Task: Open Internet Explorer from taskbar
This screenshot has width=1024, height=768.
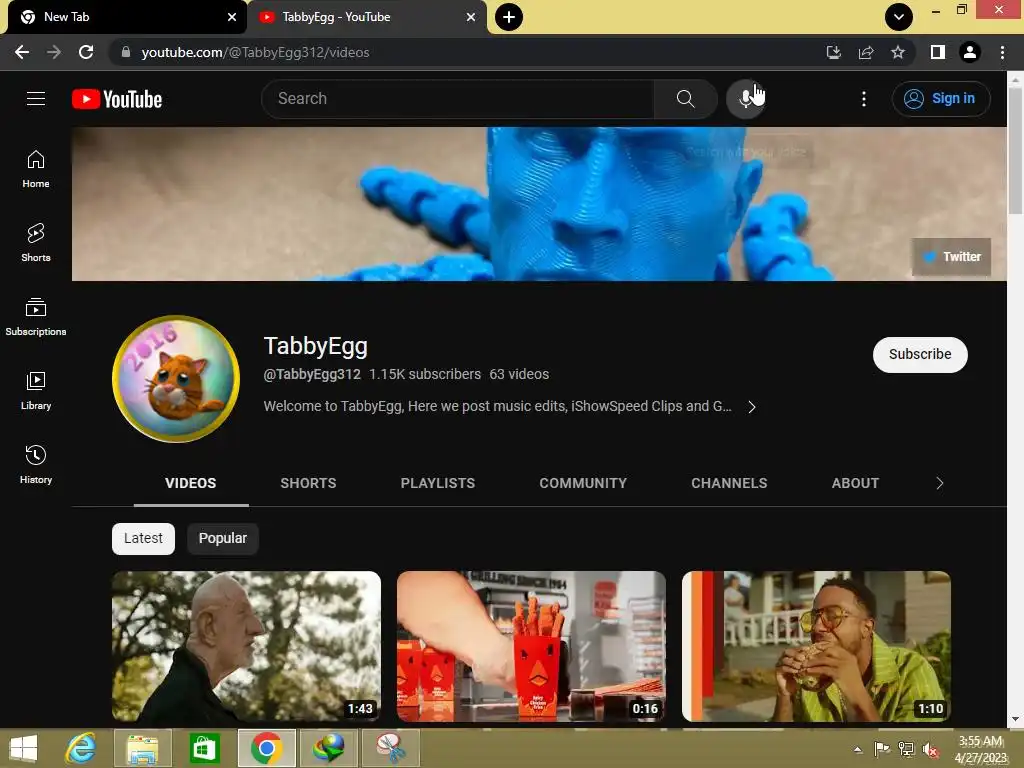Action: click(x=81, y=748)
